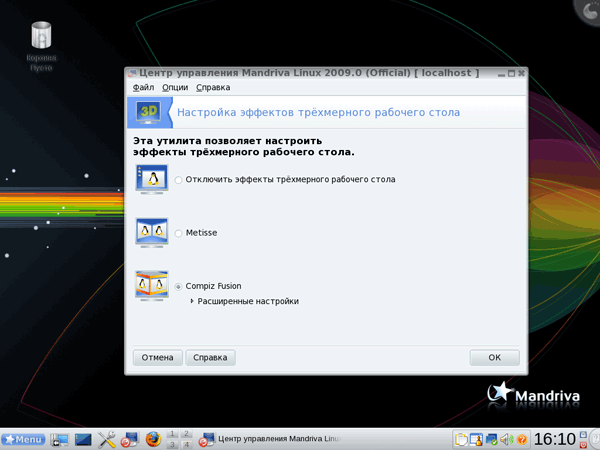The image size is (600, 450).
Task: Switch to virtual desktop 2
Action: [x=186, y=434]
